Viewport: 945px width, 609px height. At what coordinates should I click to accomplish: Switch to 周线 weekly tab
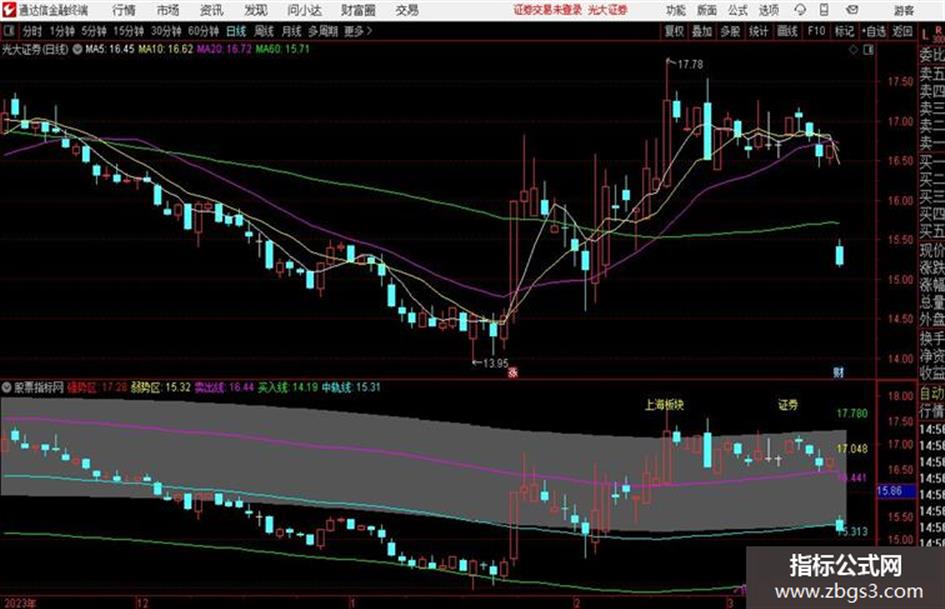point(264,31)
